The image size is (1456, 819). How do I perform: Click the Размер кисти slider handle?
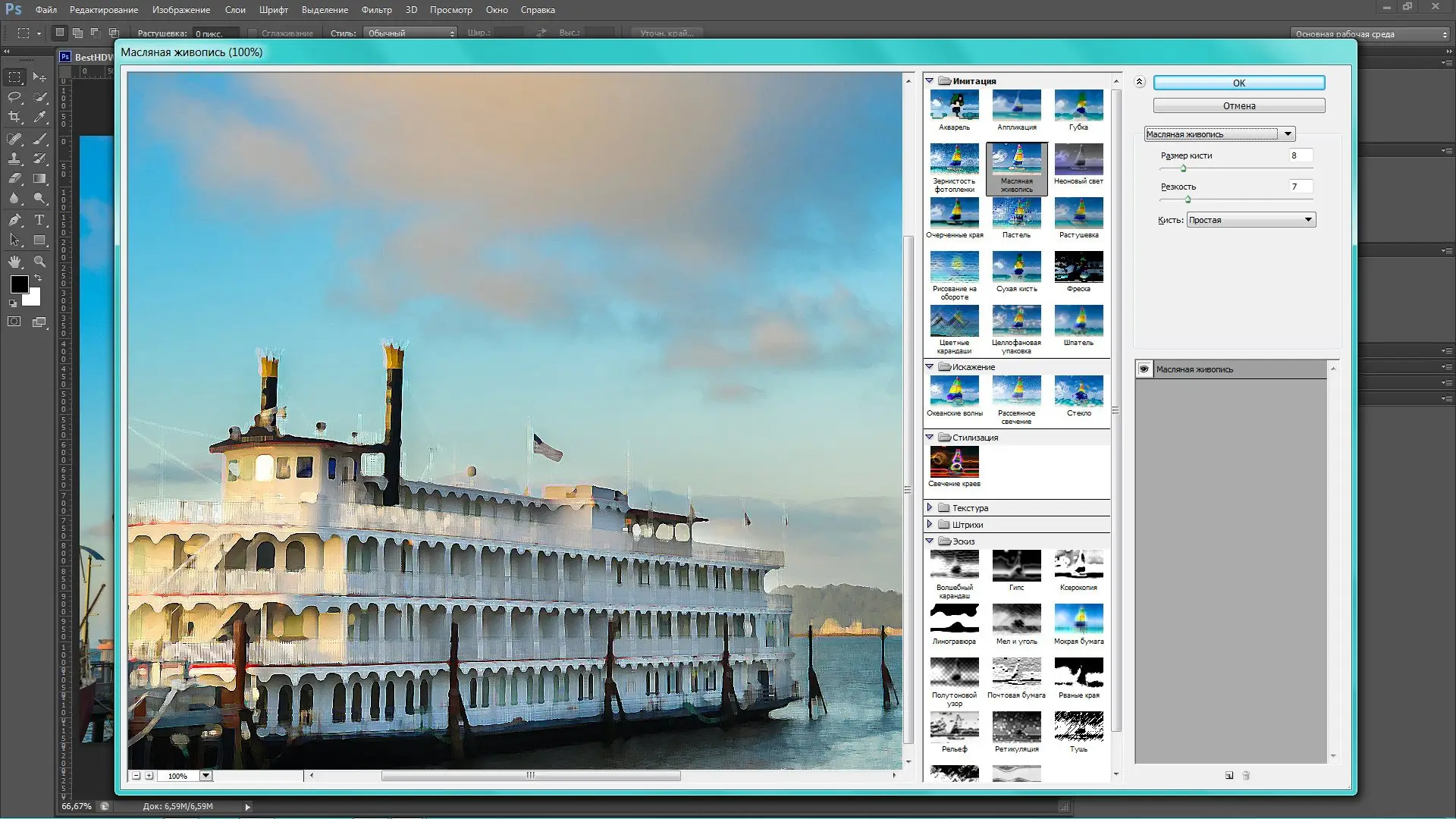pos(1183,168)
